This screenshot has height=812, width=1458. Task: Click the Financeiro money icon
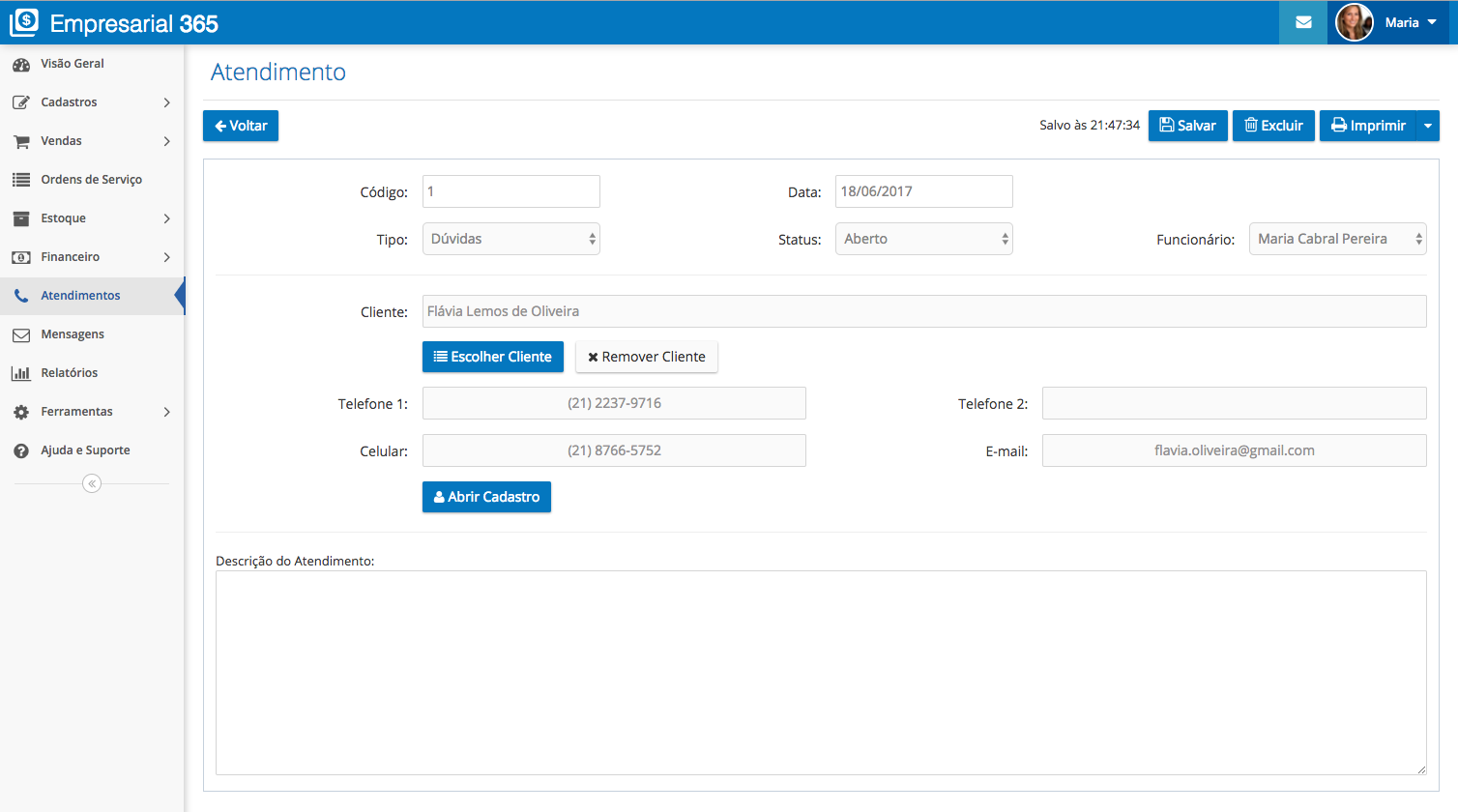click(21, 257)
